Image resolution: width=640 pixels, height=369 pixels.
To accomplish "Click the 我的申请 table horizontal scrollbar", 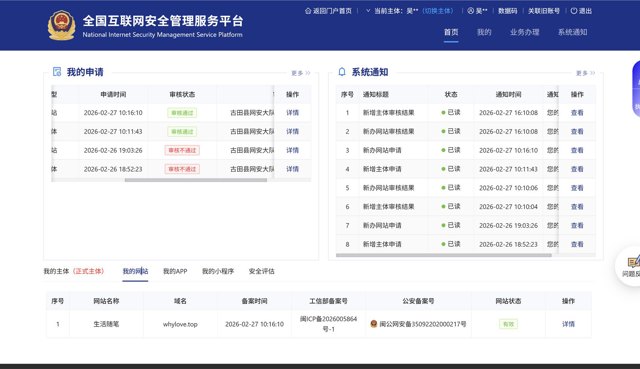I will 196,180.
